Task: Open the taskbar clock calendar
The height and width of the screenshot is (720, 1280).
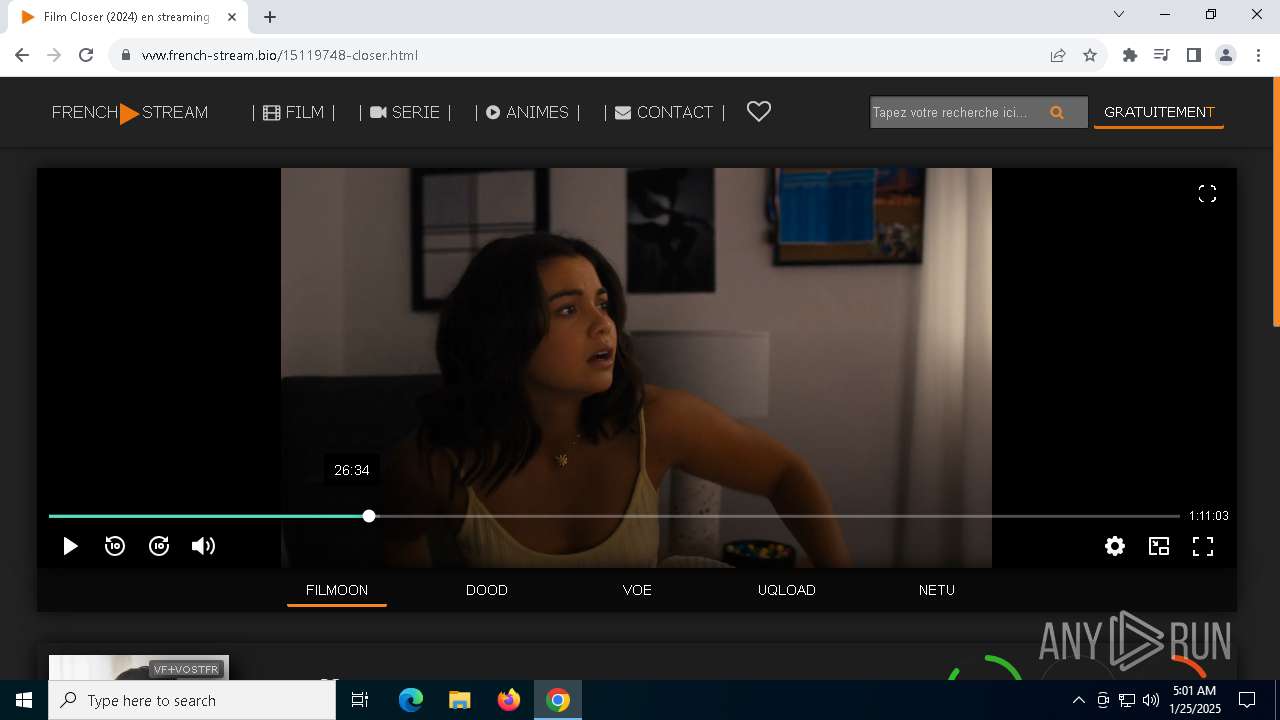Action: (1195, 700)
